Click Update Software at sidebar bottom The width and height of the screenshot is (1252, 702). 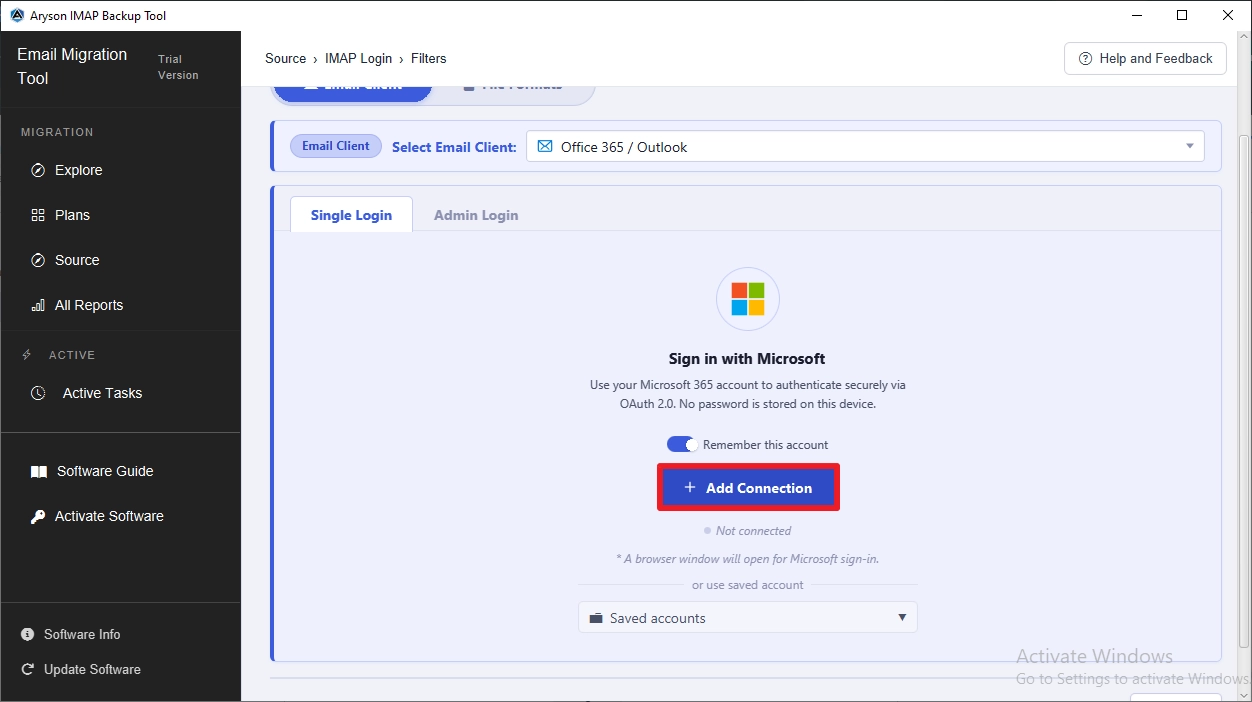tap(92, 669)
